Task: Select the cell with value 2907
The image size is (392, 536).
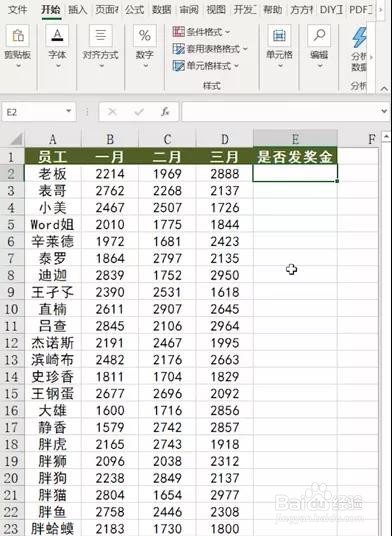Action: [167, 309]
